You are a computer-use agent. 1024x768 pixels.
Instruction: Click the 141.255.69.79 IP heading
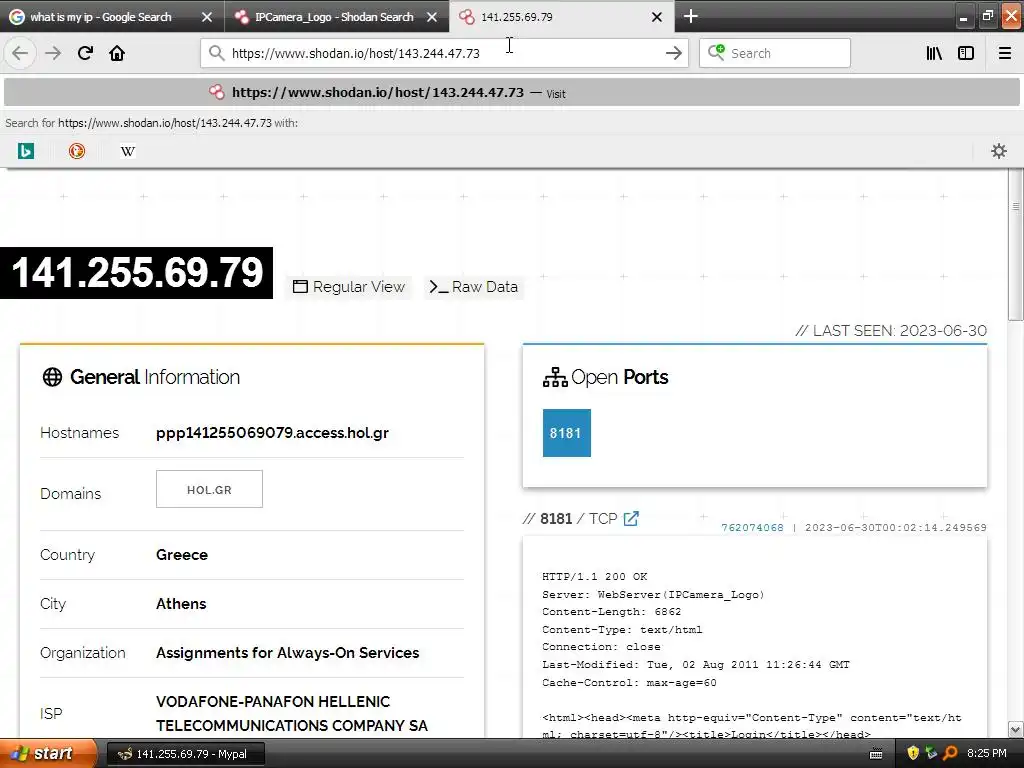pos(136,273)
